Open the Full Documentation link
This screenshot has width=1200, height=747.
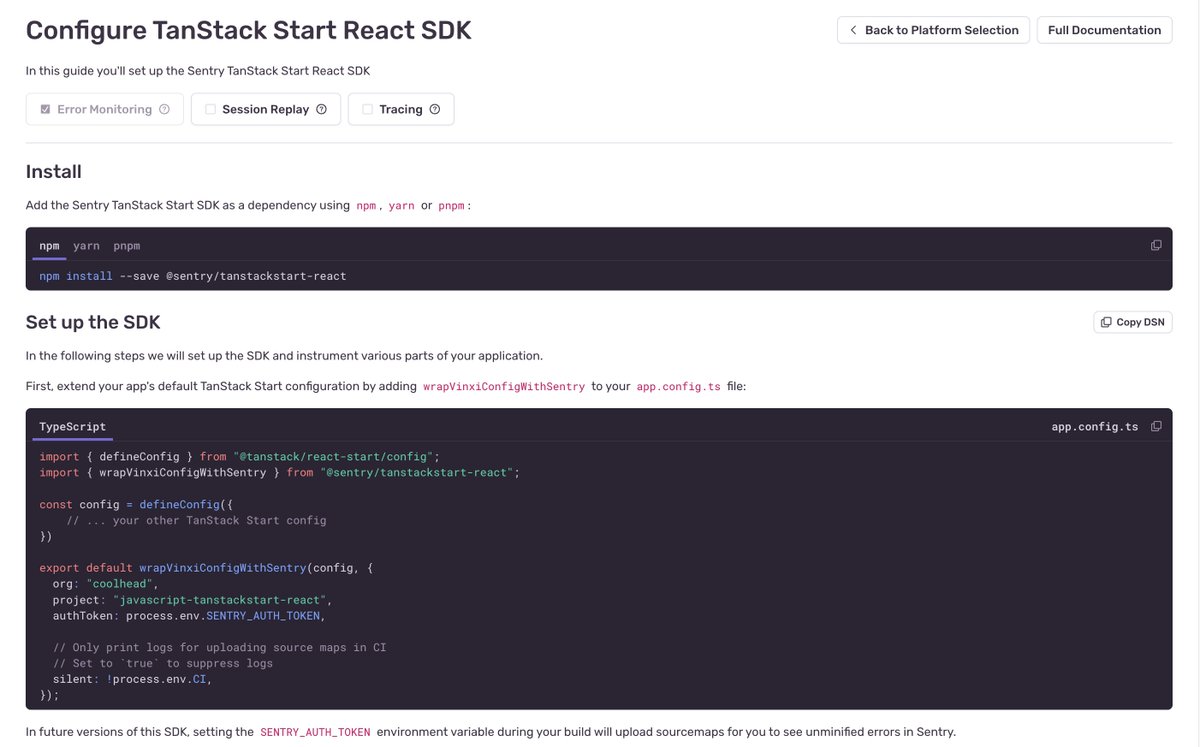pyautogui.click(x=1104, y=30)
